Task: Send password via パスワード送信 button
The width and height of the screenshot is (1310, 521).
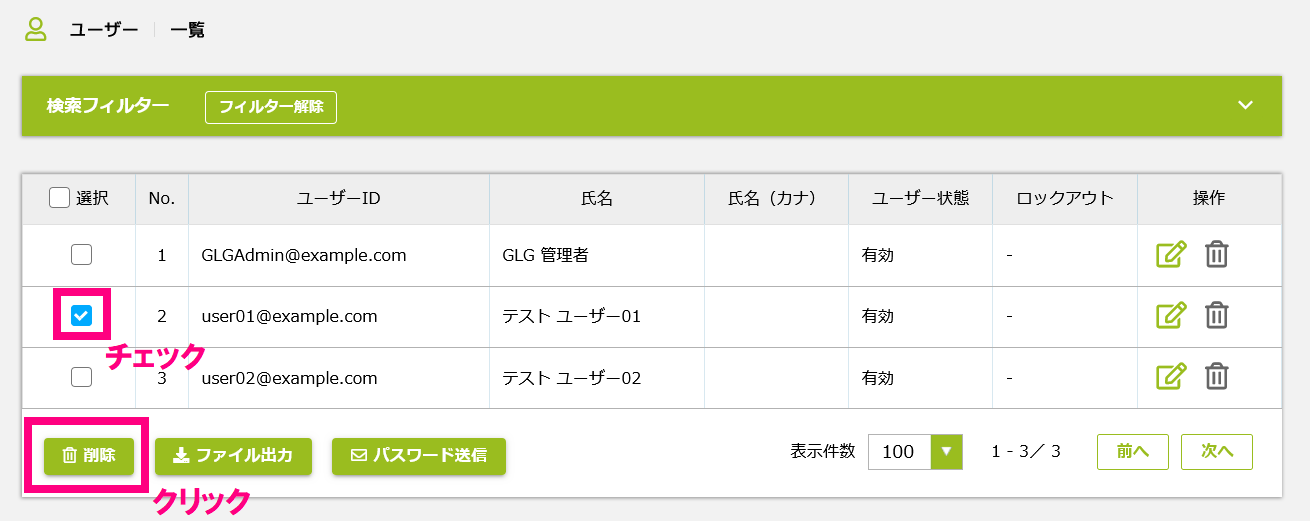Action: click(x=419, y=455)
